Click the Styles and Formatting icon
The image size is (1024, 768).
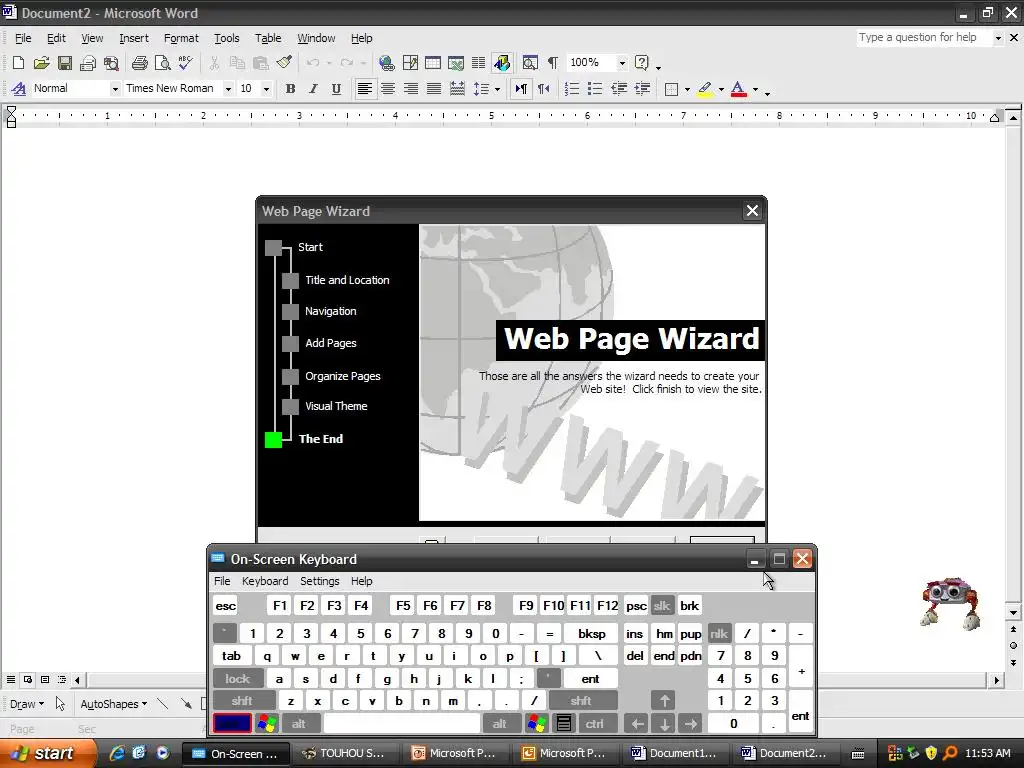point(18,89)
